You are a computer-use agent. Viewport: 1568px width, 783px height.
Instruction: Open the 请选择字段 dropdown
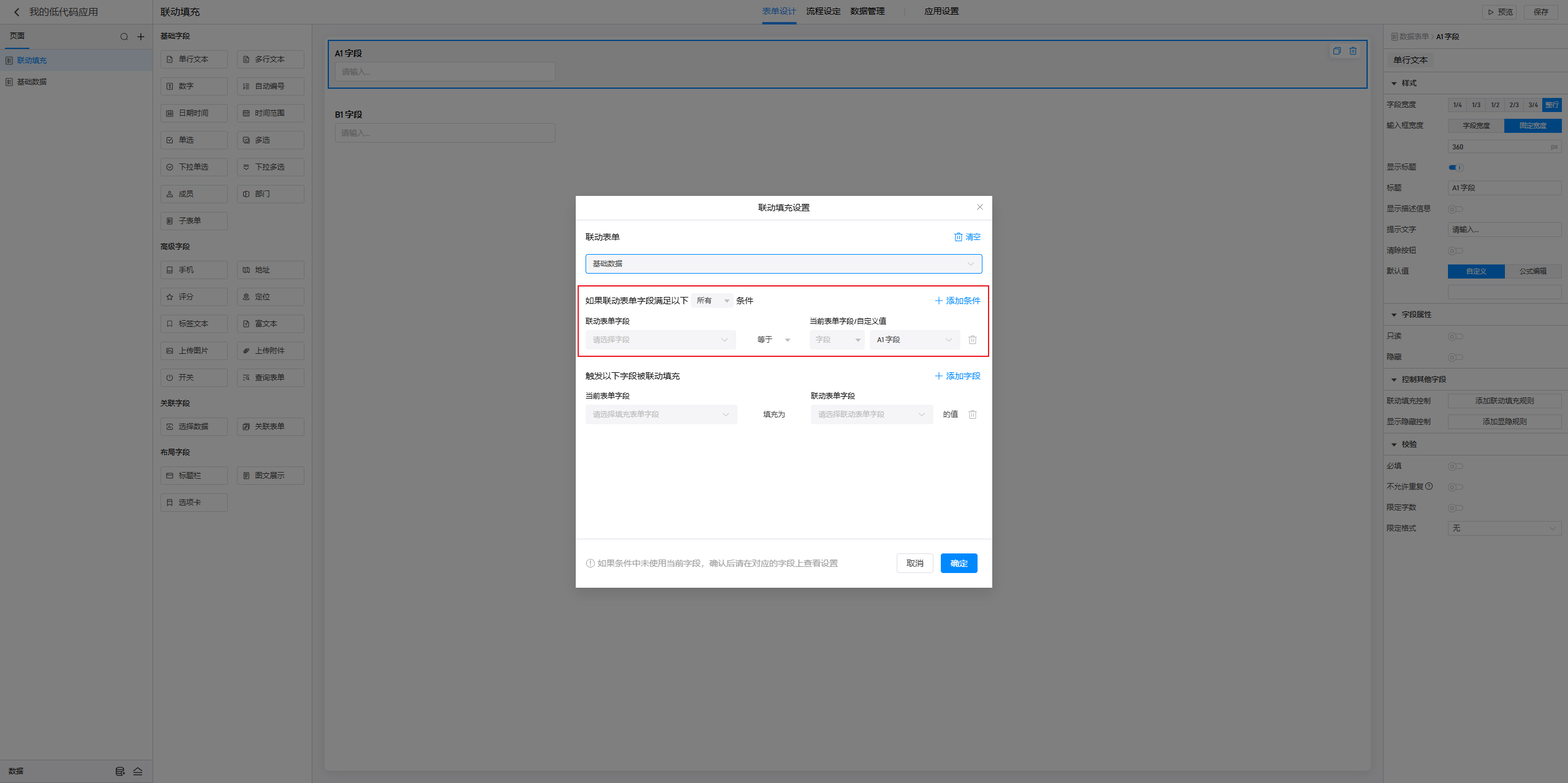(660, 340)
